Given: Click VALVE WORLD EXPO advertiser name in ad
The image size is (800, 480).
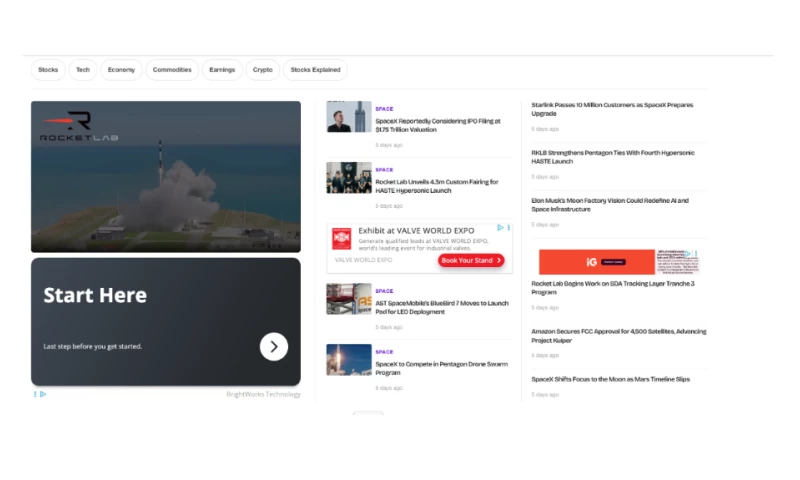Looking at the screenshot, I should point(363,260).
